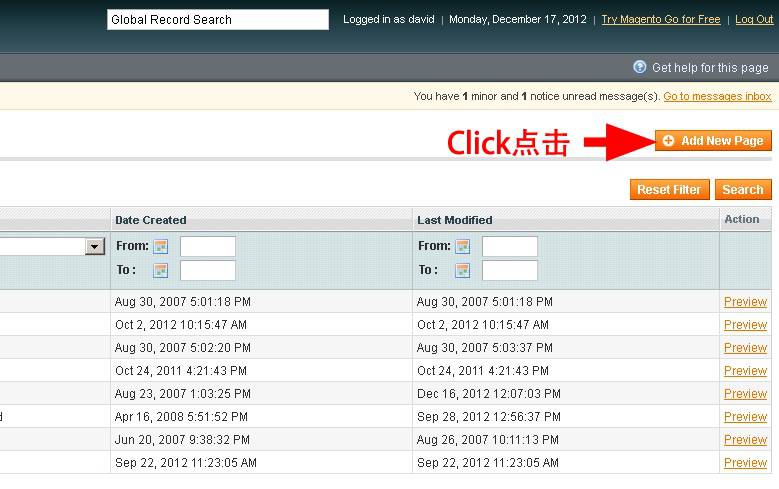
Task: Click Date Created From input field
Action: tap(207, 247)
